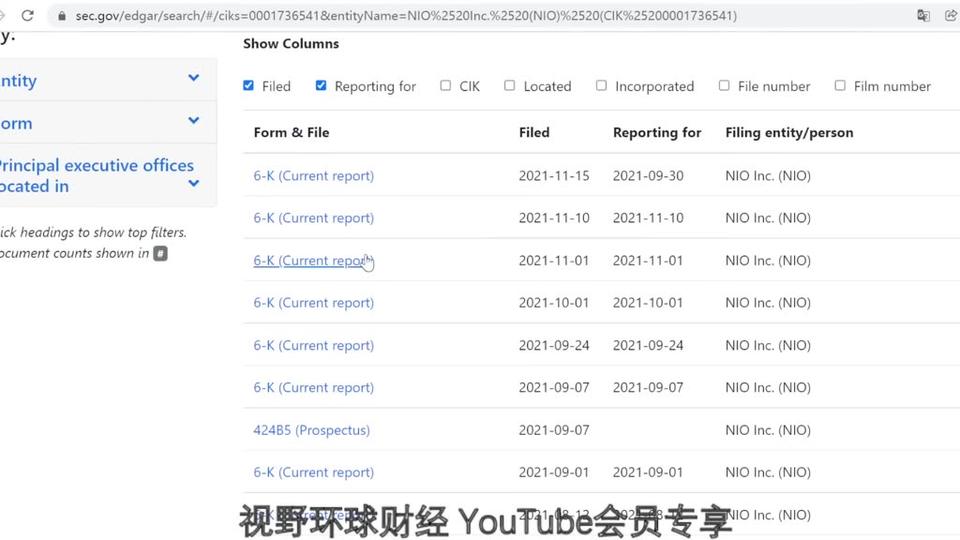Viewport: 960px width, 540px height.
Task: Focus the sec.gov address bar URL
Action: click(x=406, y=16)
